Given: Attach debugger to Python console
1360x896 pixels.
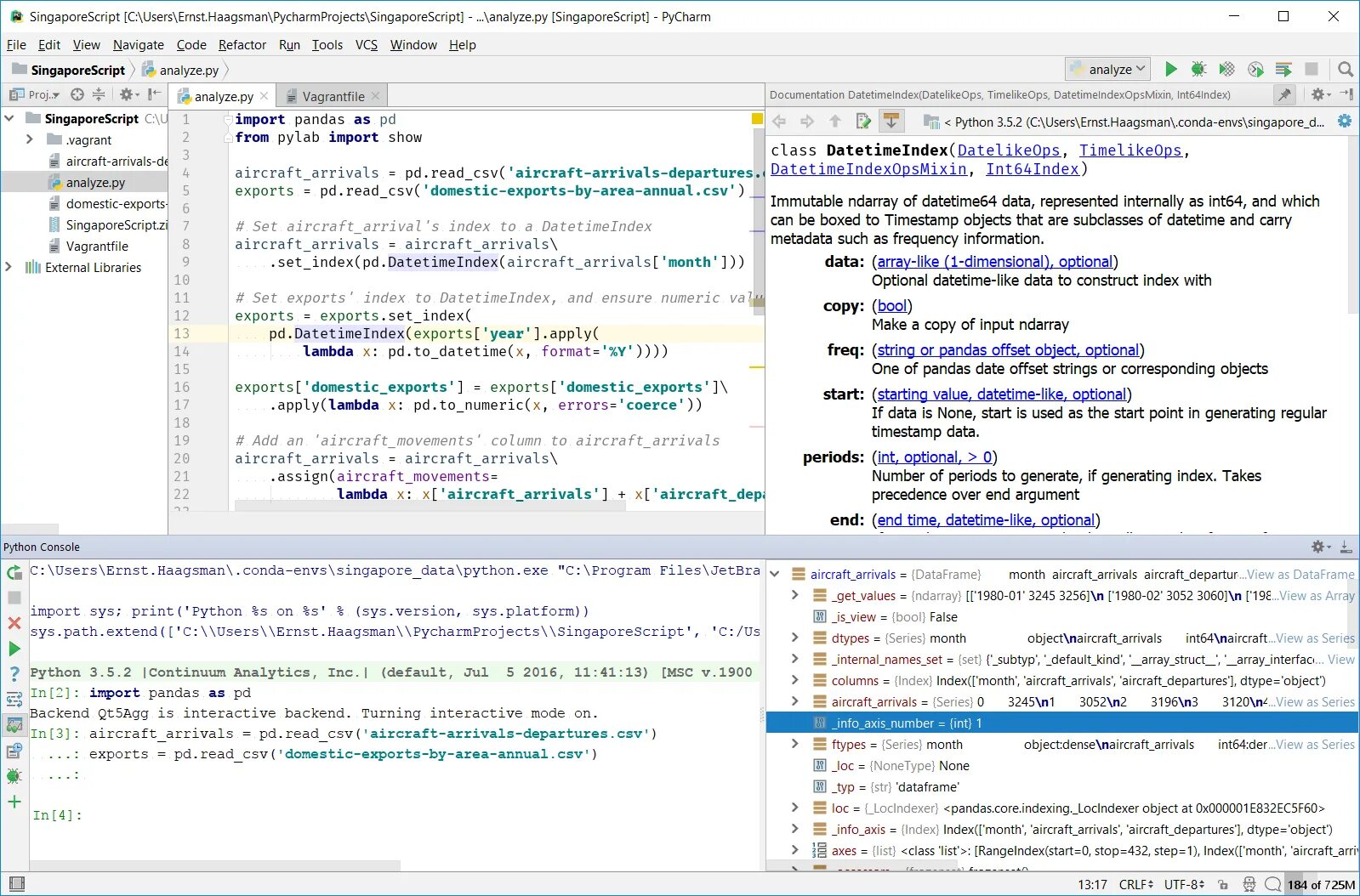Looking at the screenshot, I should click(14, 776).
